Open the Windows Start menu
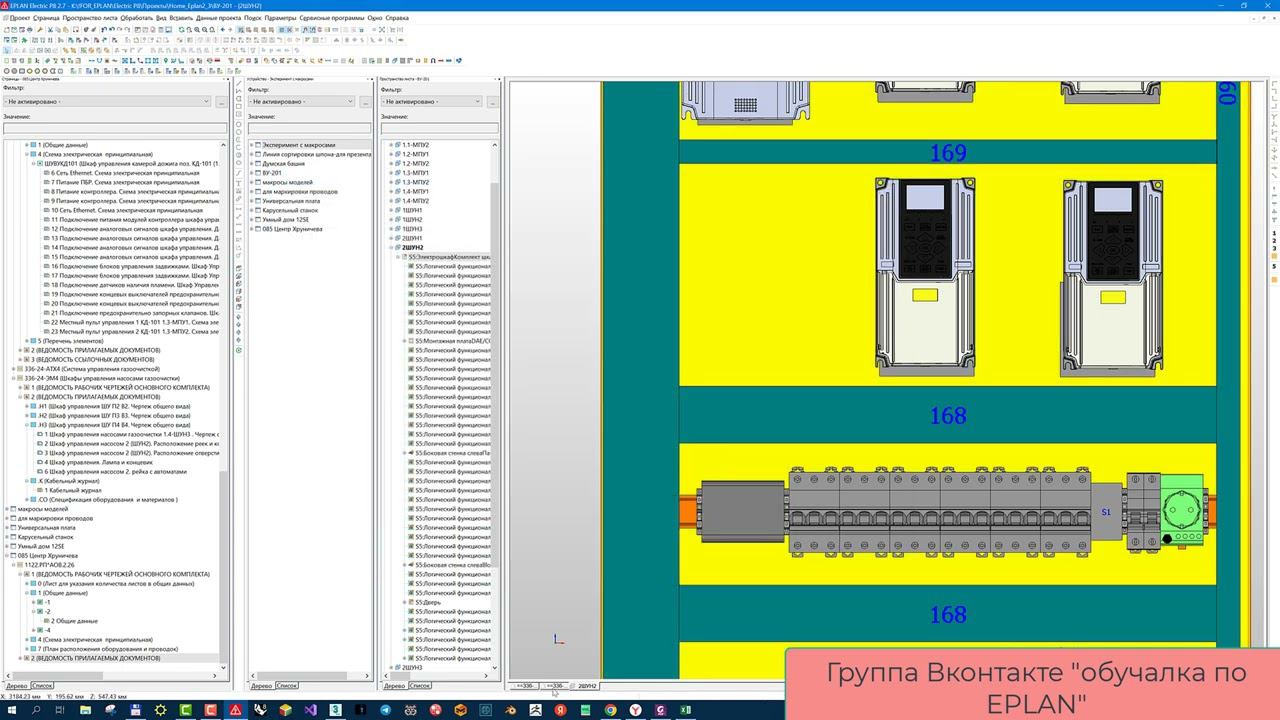 11,710
